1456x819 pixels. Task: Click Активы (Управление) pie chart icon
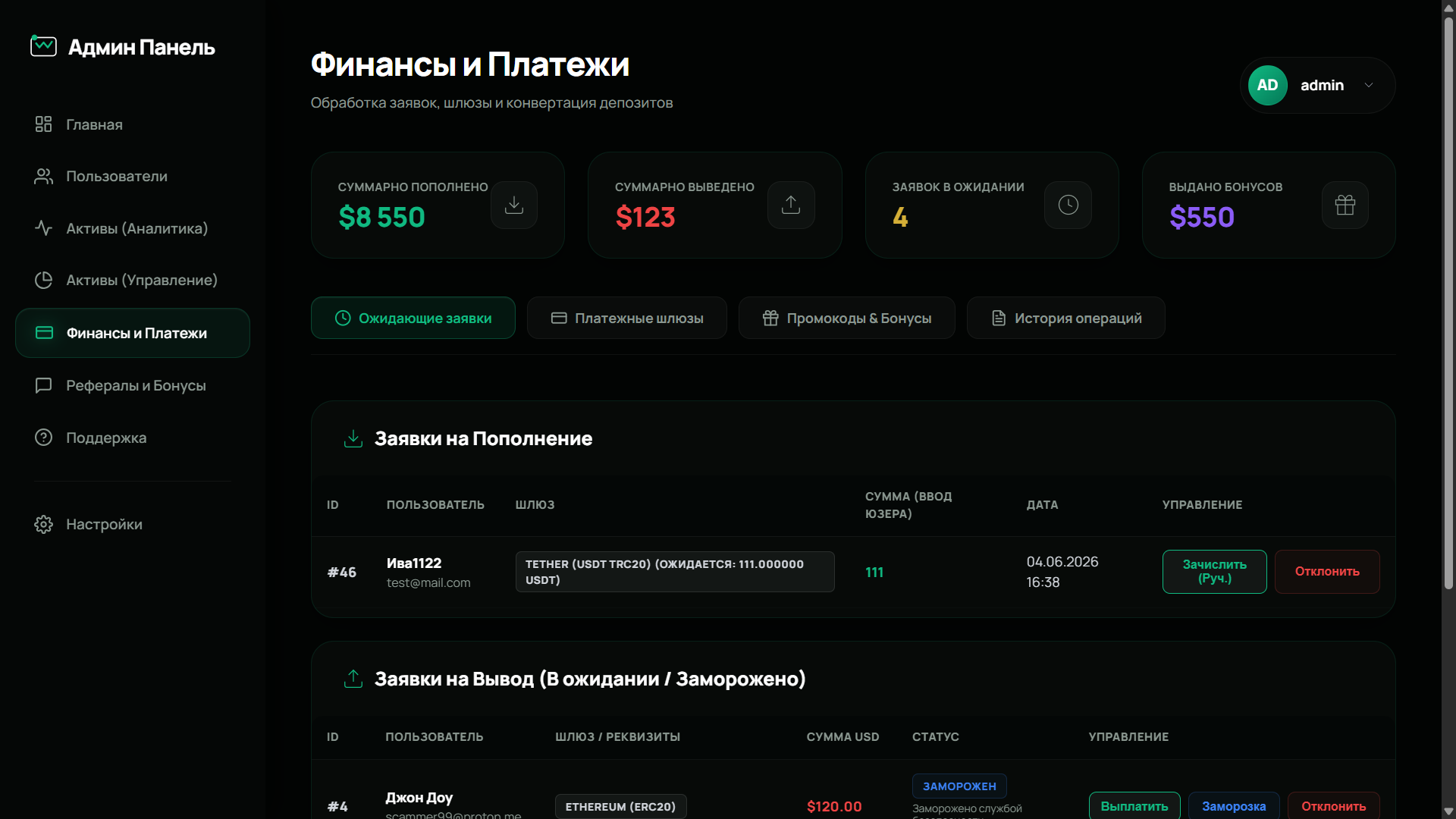point(43,280)
